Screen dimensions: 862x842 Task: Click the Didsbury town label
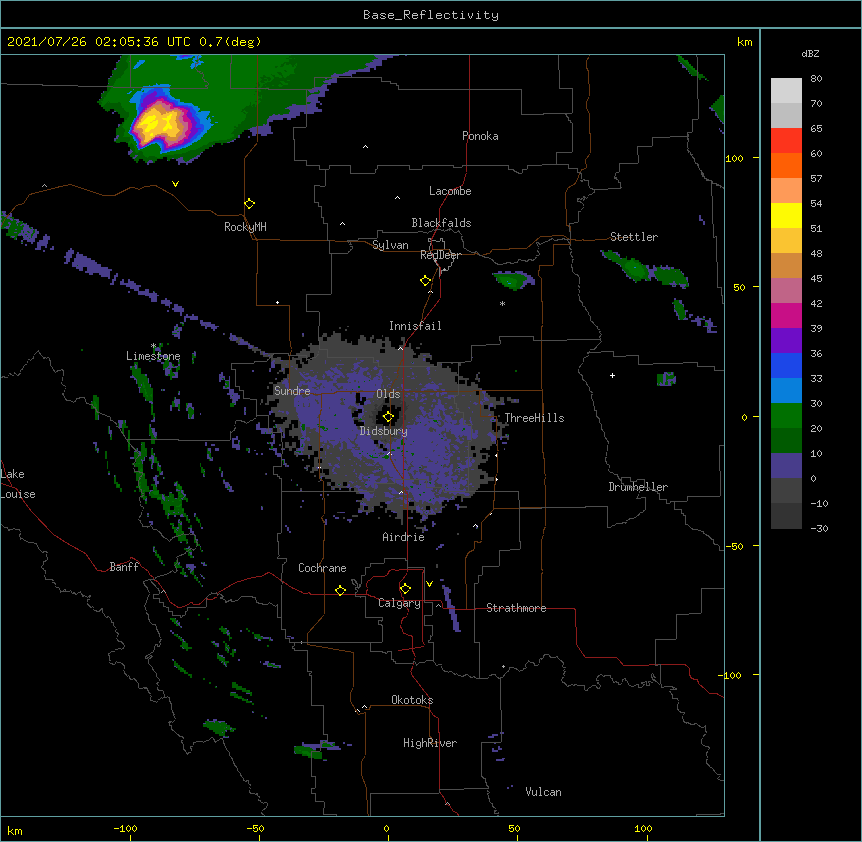(383, 431)
